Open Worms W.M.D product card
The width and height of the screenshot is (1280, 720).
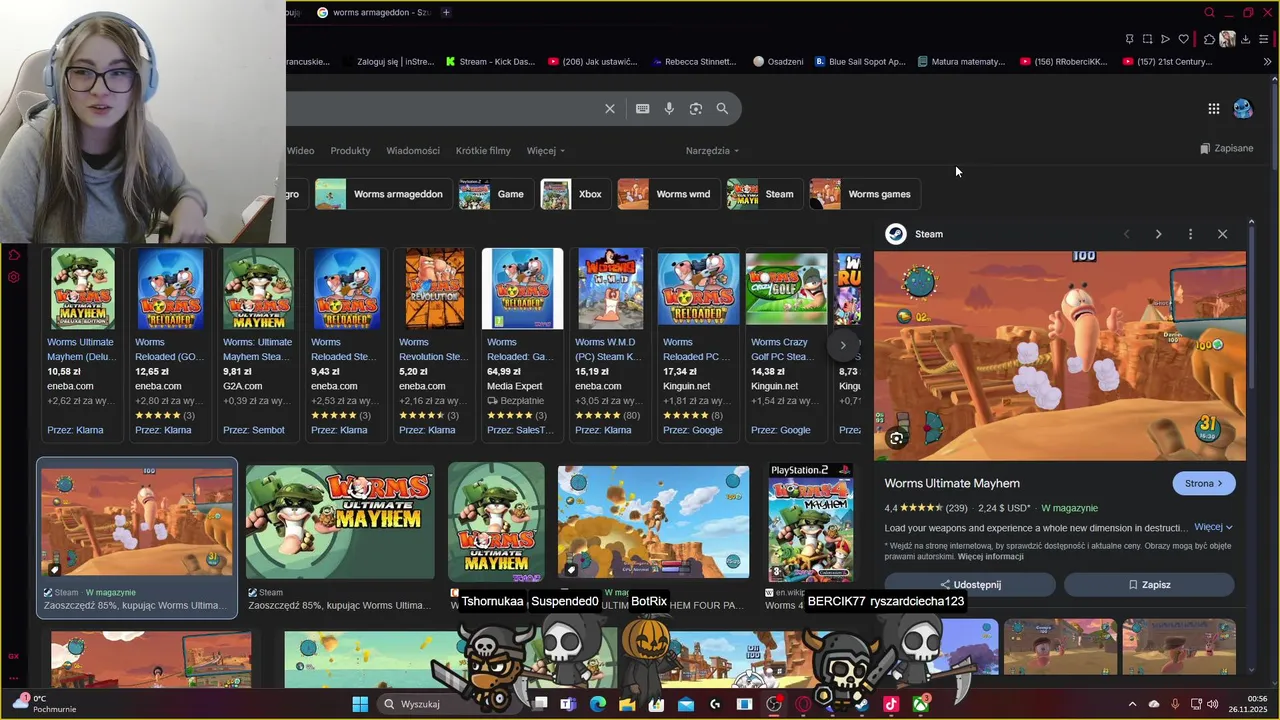click(x=610, y=344)
